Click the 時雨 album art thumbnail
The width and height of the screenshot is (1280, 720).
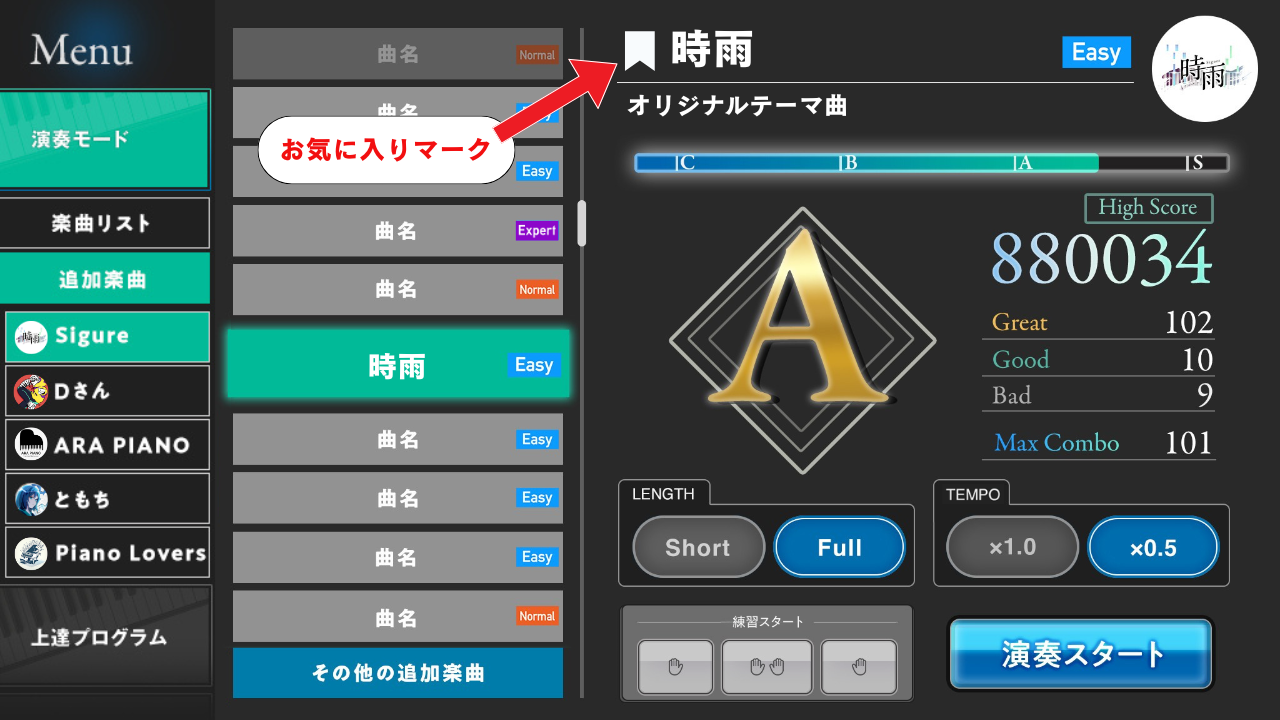click(x=1205, y=69)
